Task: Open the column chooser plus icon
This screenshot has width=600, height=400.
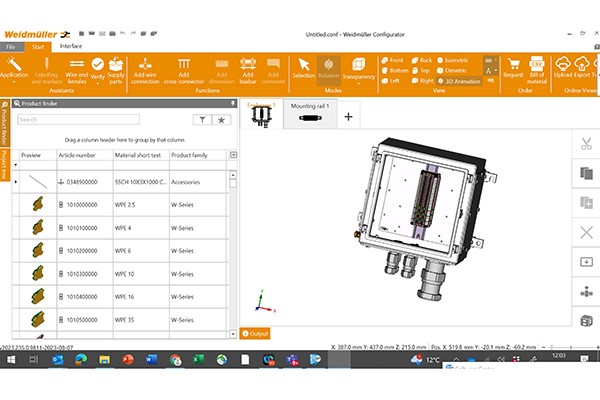Action: [x=233, y=155]
